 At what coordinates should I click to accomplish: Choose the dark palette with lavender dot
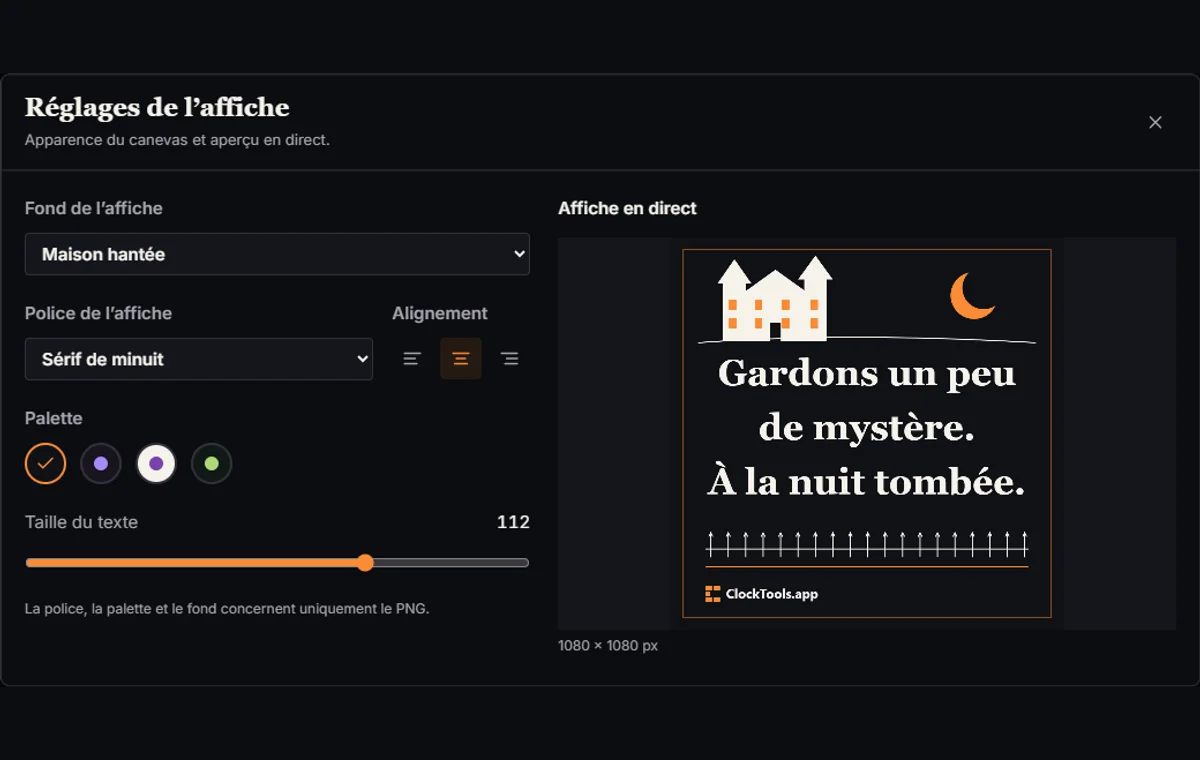101,463
